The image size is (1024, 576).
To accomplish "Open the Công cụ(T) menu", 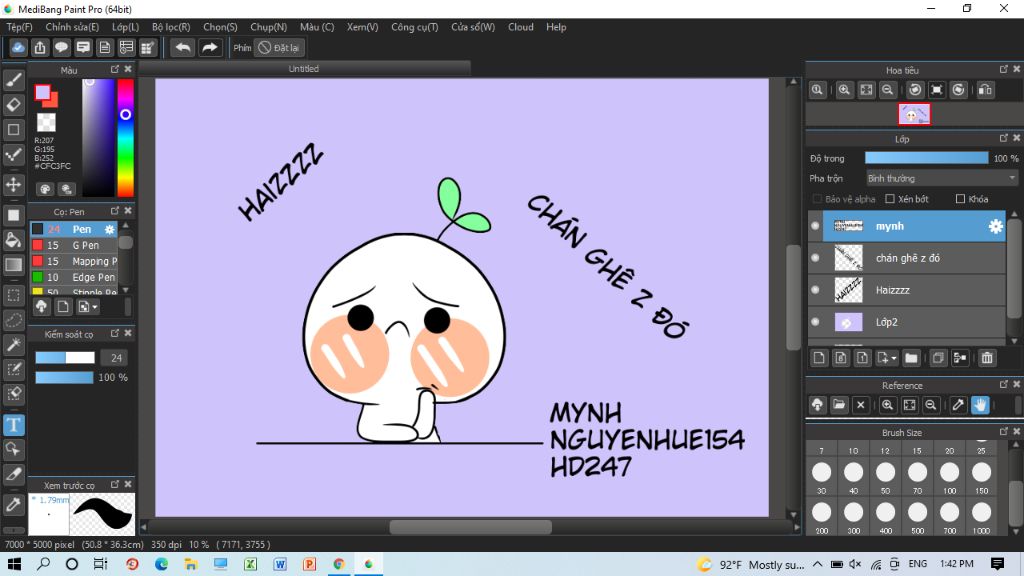I will tap(415, 27).
